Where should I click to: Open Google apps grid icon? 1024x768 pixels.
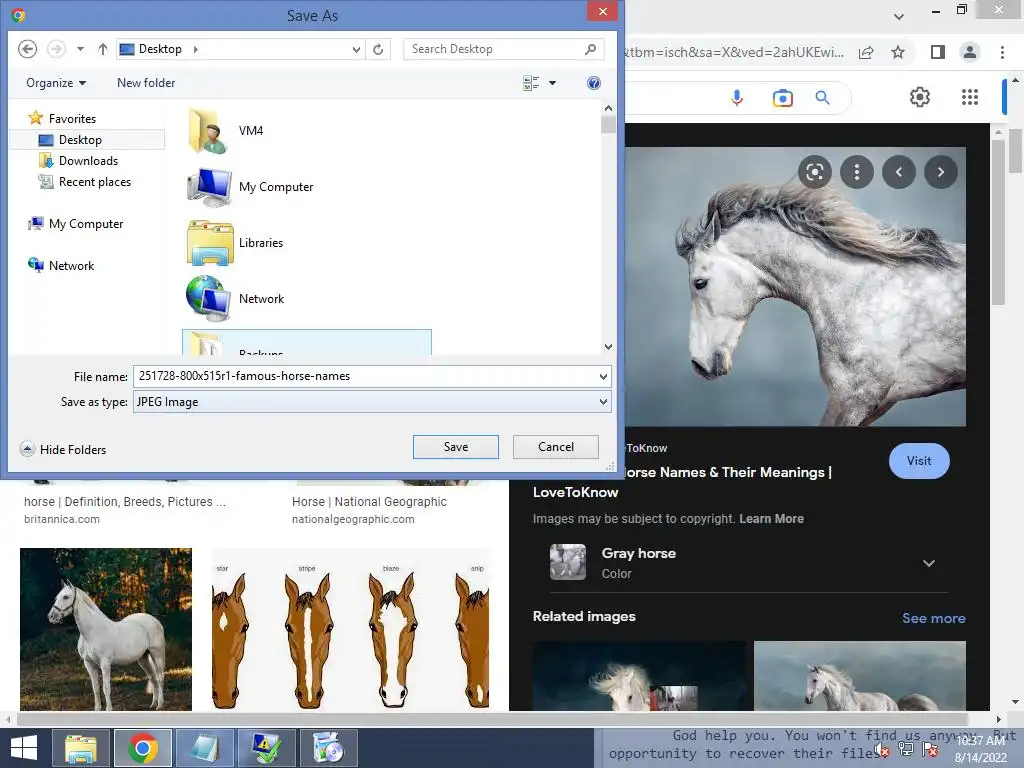pyautogui.click(x=970, y=97)
